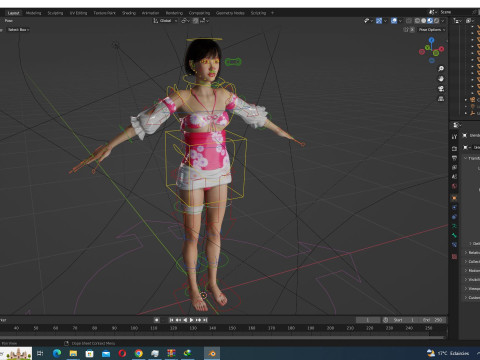The height and width of the screenshot is (360, 480).
Task: Switch to the Modeling workspace tab
Action: (33, 13)
